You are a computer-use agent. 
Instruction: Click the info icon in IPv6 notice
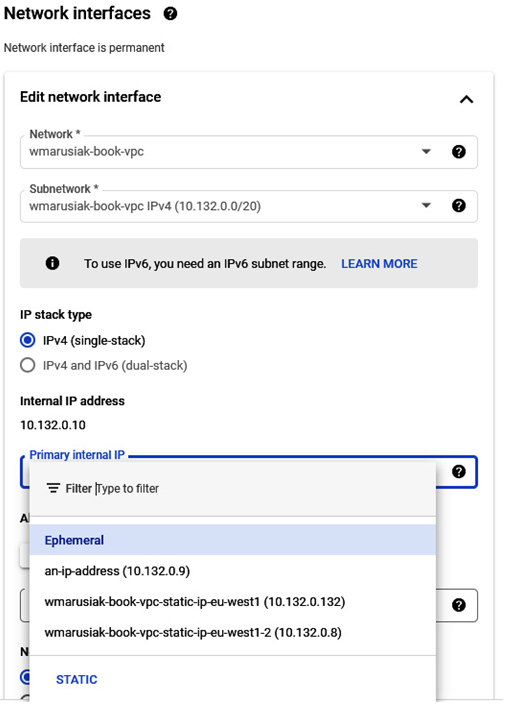pos(53,263)
